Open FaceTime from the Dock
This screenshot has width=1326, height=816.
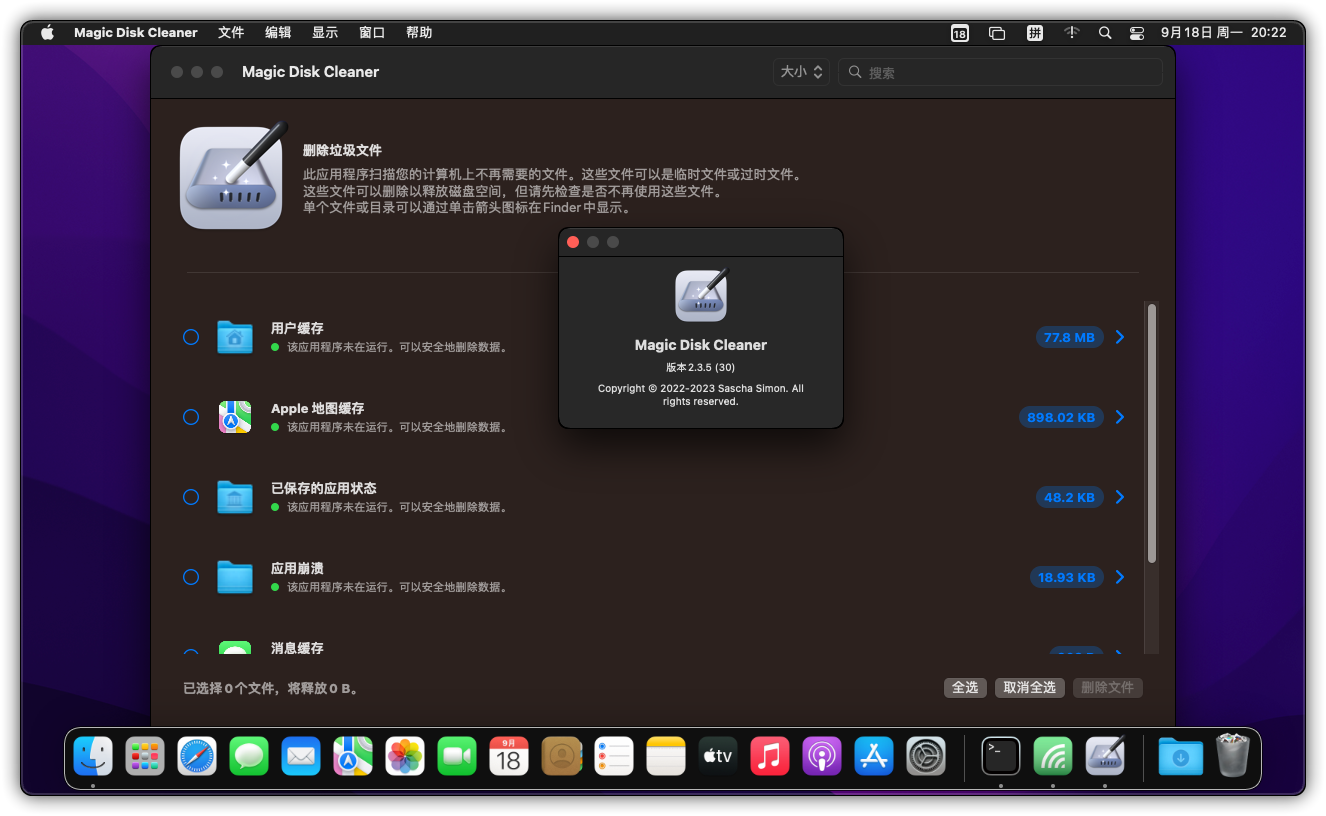tap(457, 756)
